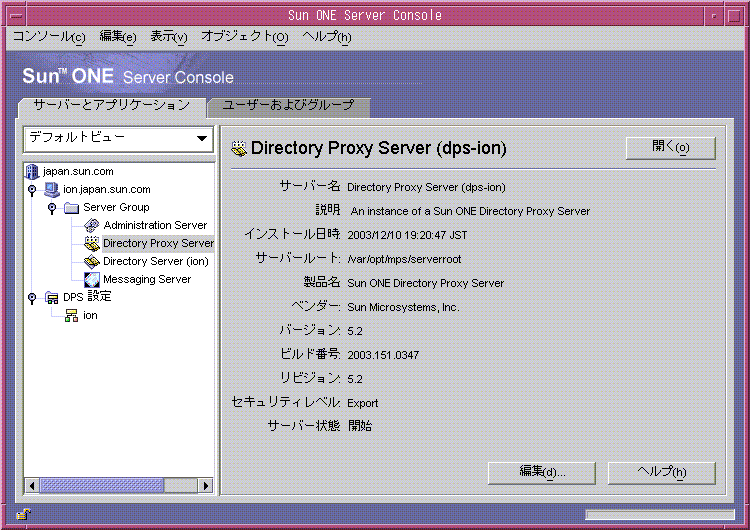Click the Administration Server icon
Image resolution: width=750 pixels, height=530 pixels.
click(x=91, y=225)
